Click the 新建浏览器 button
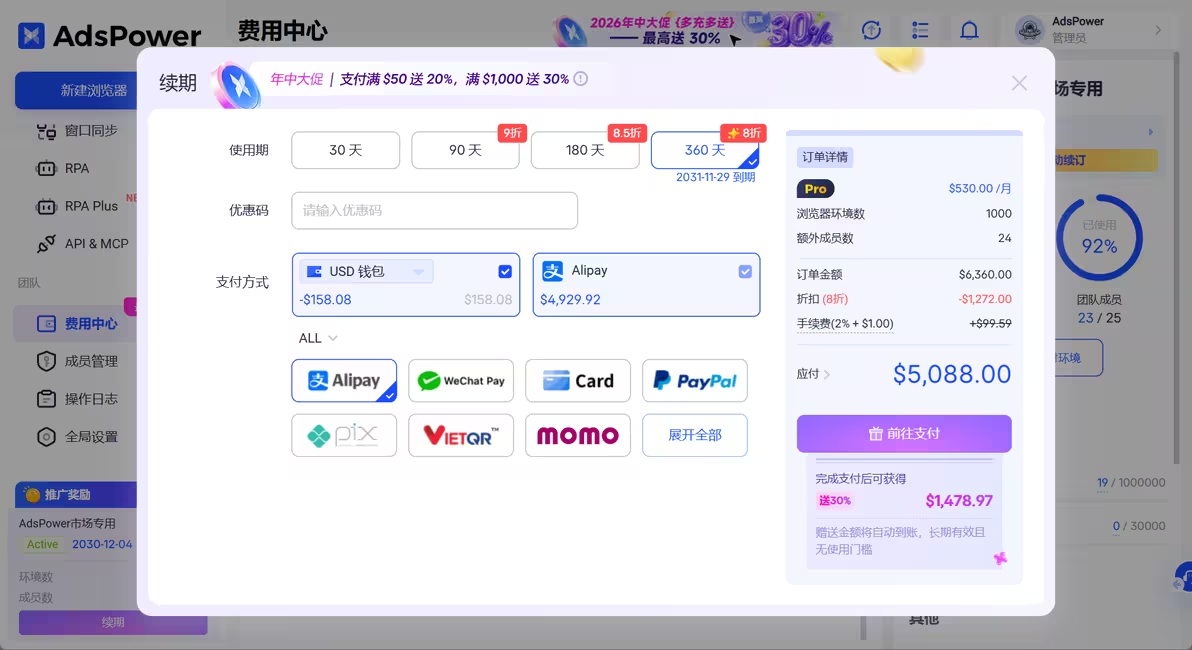Screen dimensions: 1192x650 pyautogui.click(x=77, y=90)
